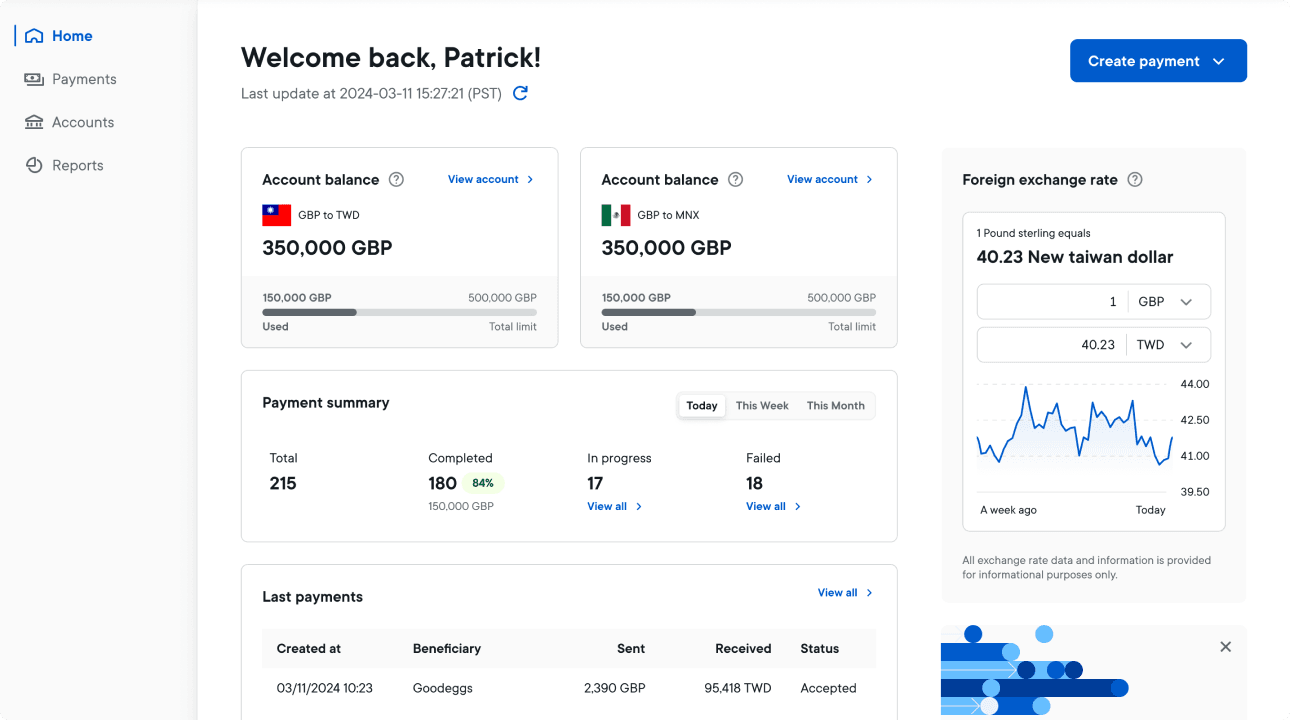Click the question mark beside first Account balance

pyautogui.click(x=396, y=179)
